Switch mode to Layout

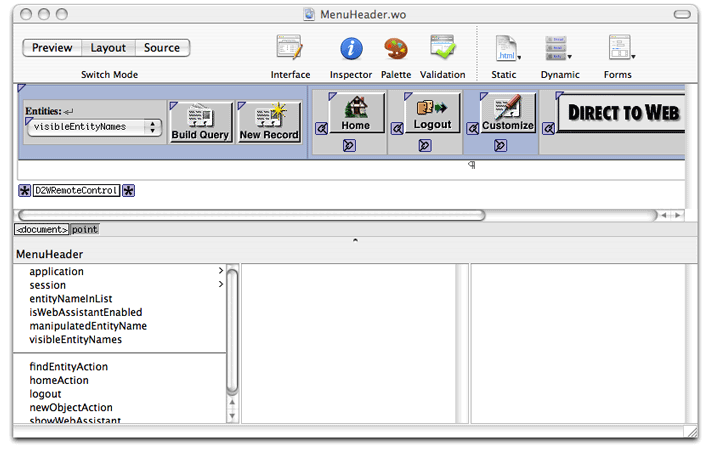point(108,48)
